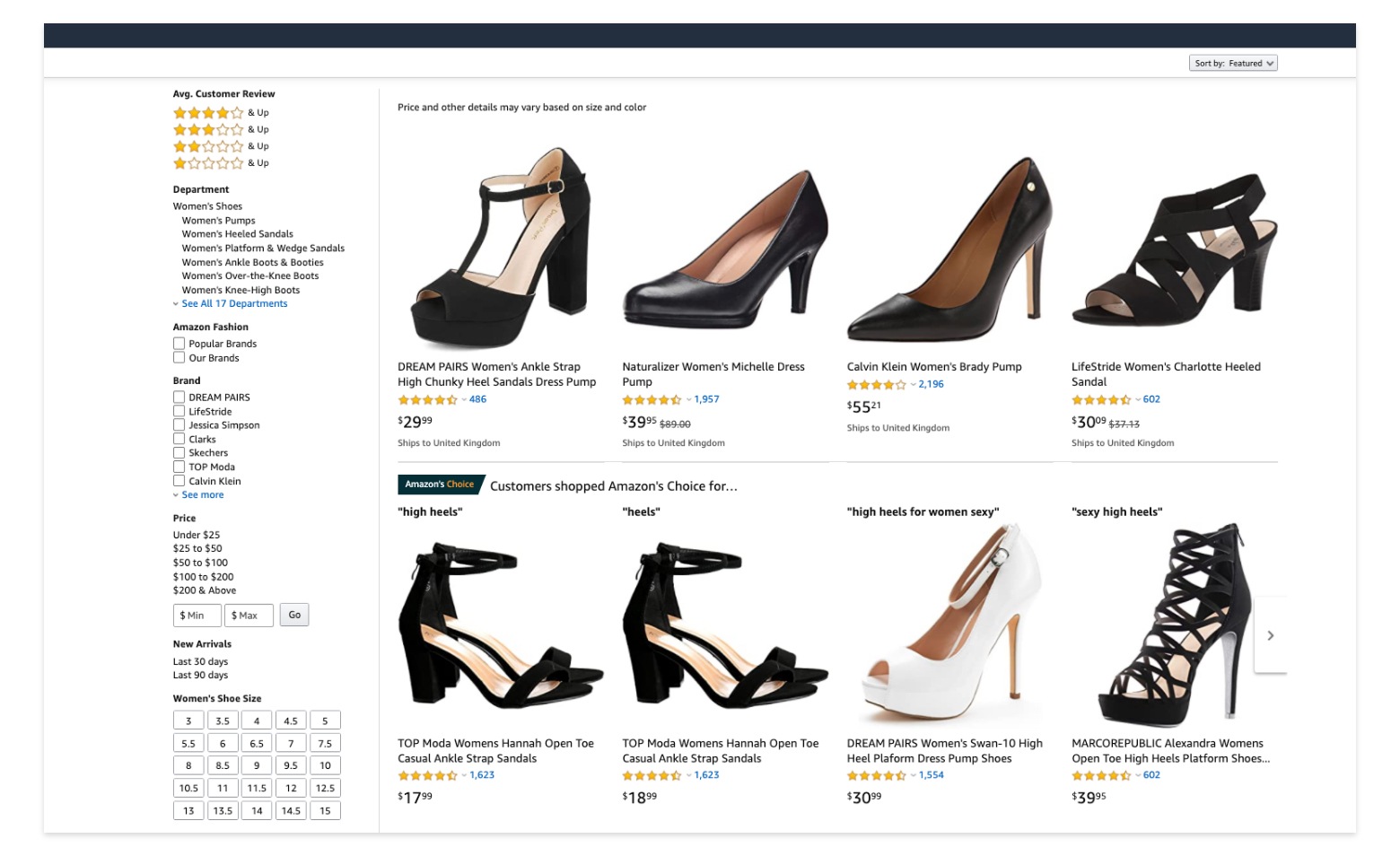Screen dimensions: 1400x856
Task: Open 602 reviews for LifeStride sandal
Action: point(1151,400)
